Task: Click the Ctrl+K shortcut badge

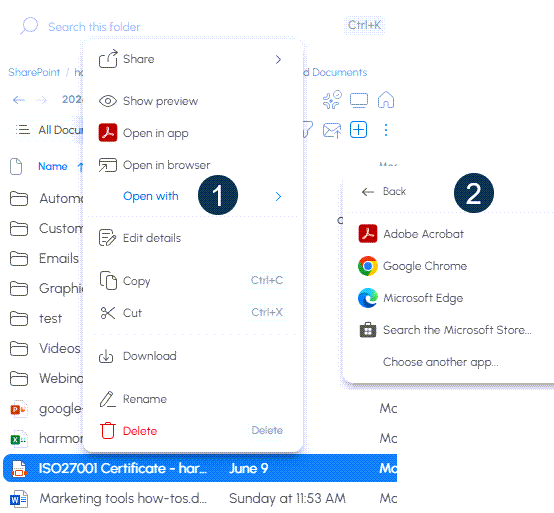Action: click(364, 25)
